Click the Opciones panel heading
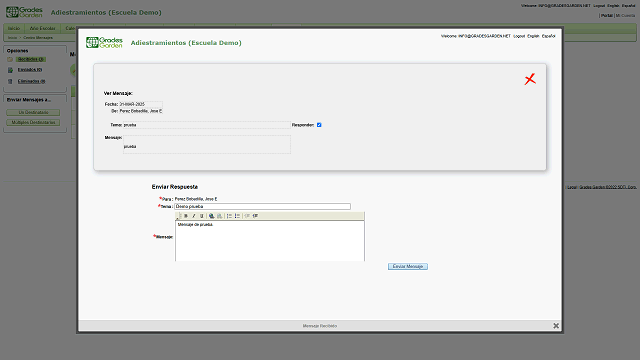This screenshot has height=360, width=640. pyautogui.click(x=18, y=51)
